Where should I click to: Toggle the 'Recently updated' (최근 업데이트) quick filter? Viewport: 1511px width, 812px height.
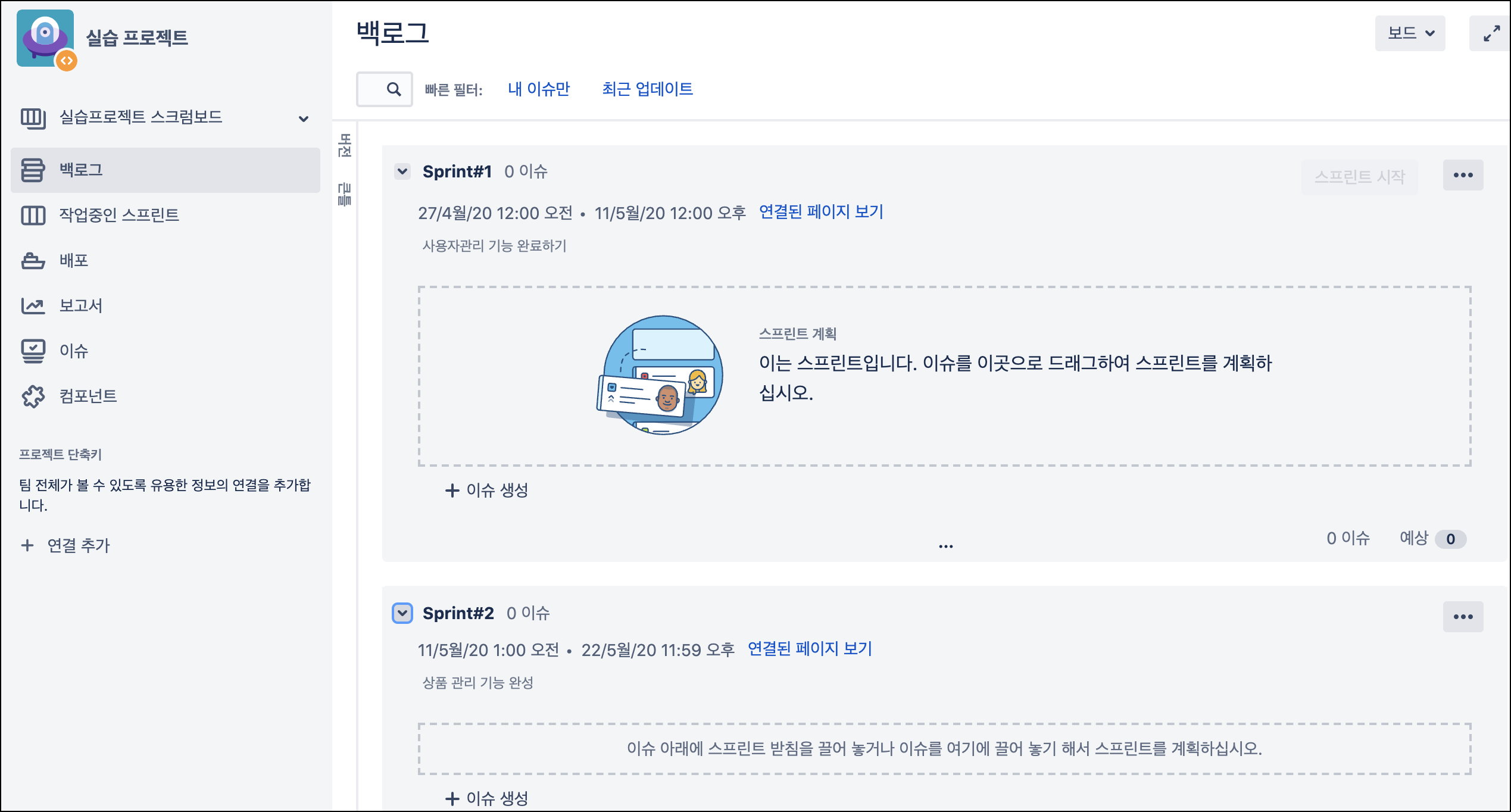647,89
